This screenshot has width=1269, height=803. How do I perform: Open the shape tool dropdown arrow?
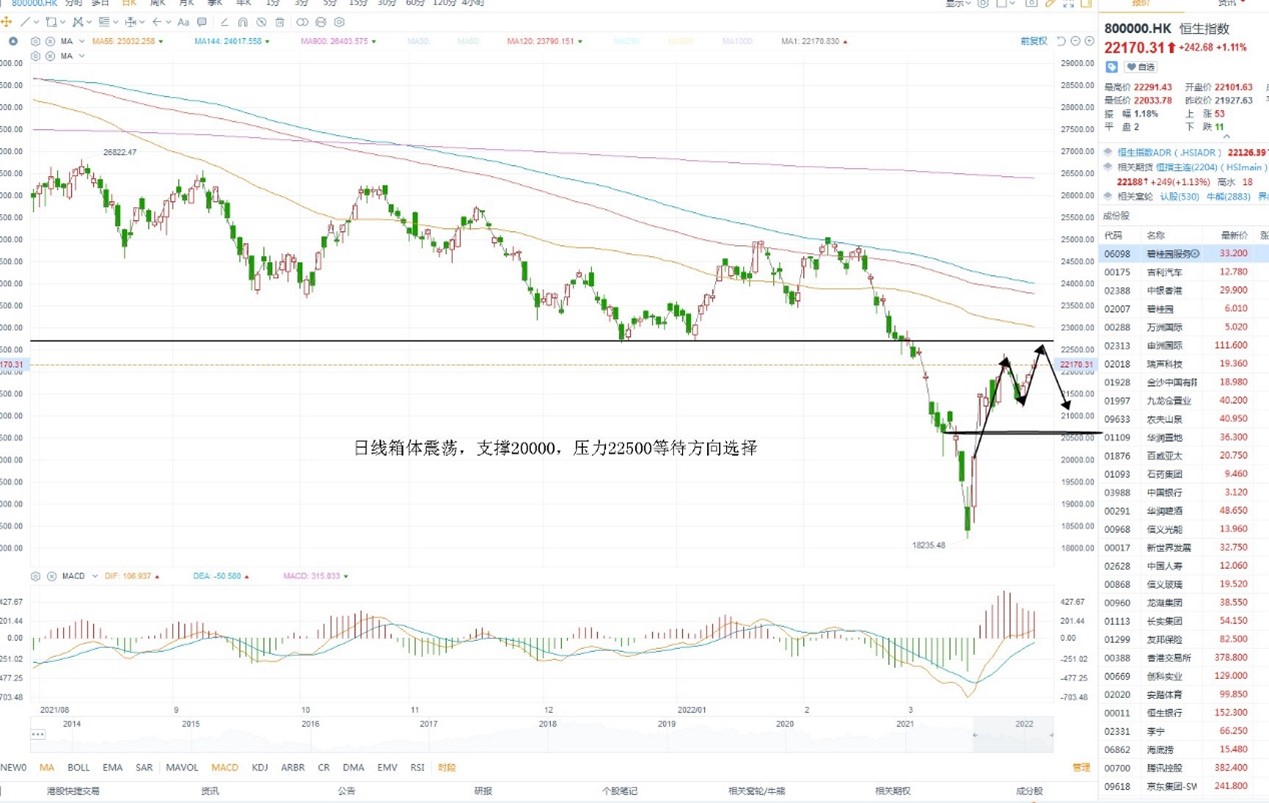[62, 22]
